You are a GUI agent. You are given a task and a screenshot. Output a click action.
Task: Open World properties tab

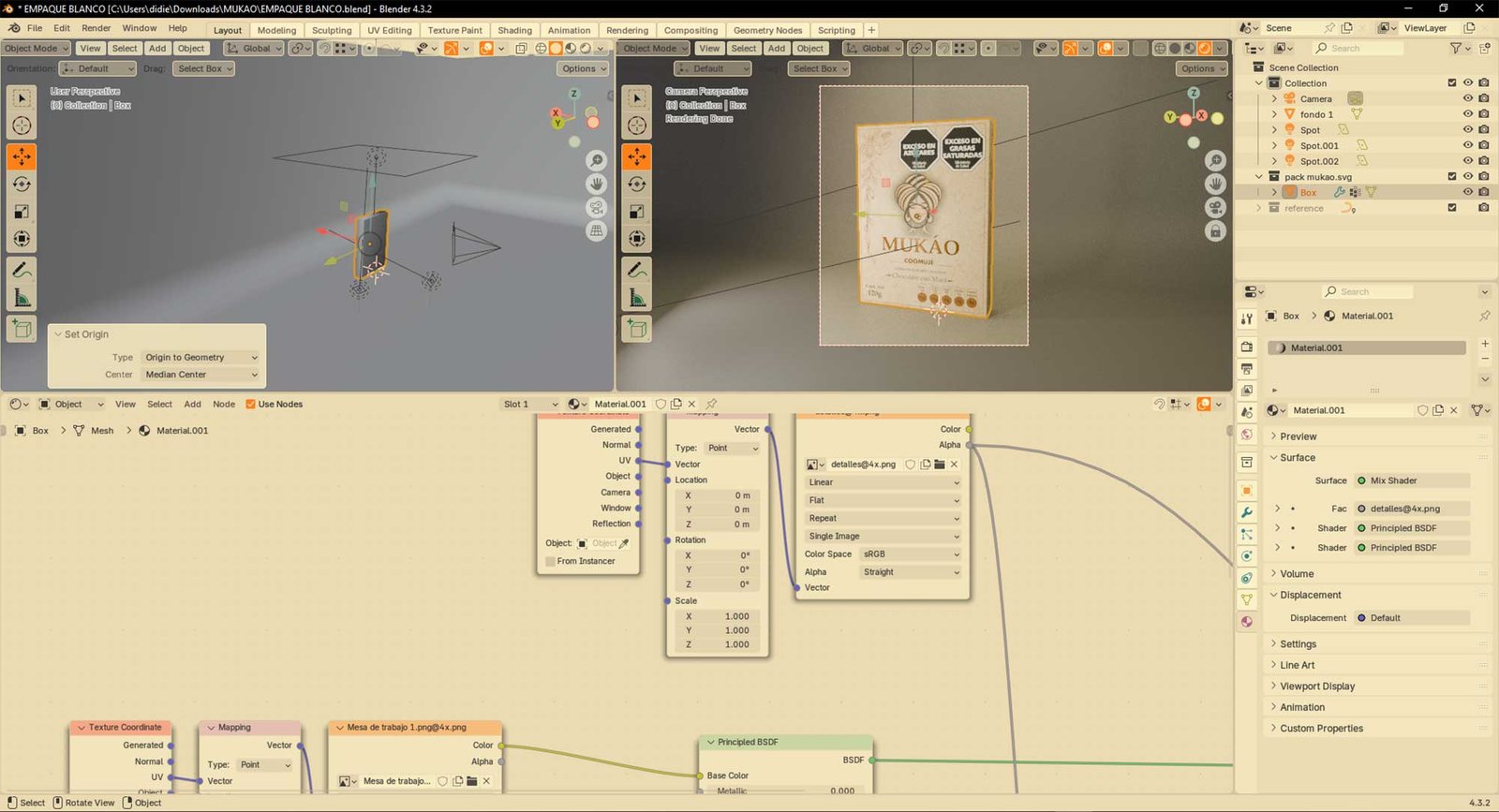pyautogui.click(x=1247, y=435)
